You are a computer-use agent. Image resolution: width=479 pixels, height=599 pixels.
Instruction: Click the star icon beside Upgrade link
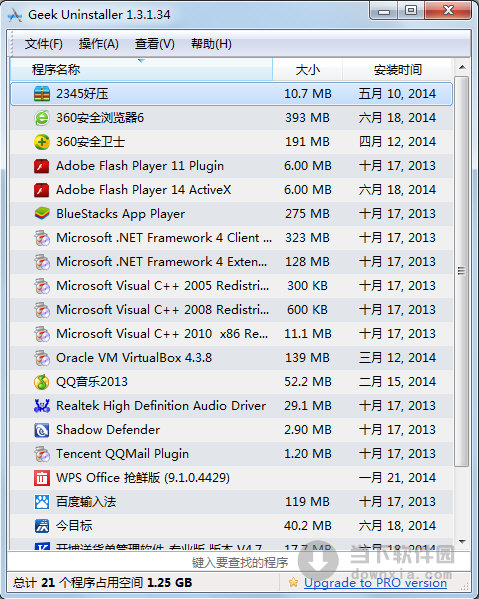pos(293,582)
